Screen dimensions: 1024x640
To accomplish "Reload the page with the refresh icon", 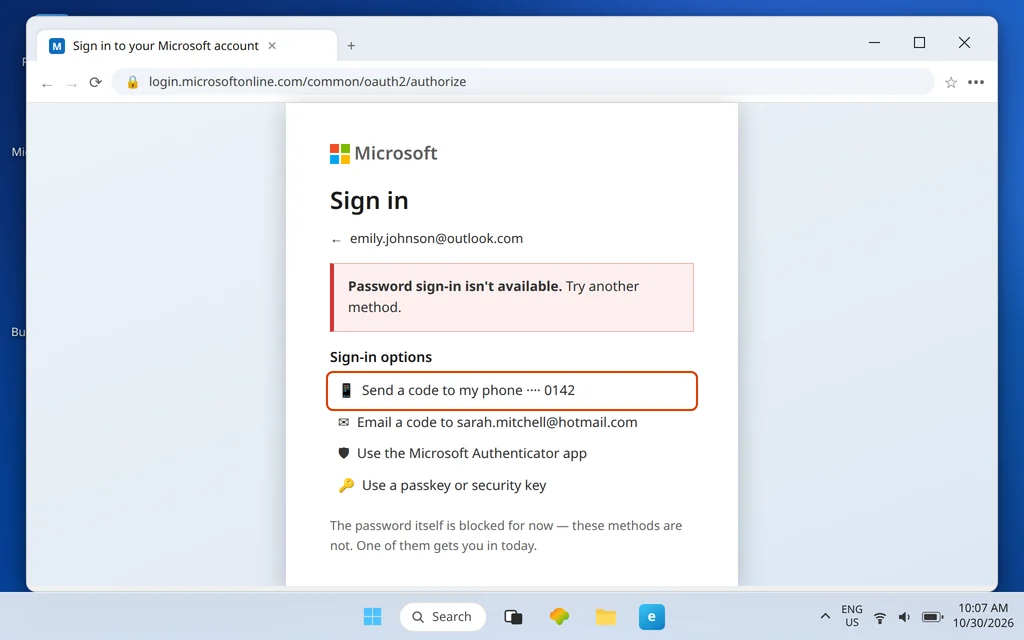I will click(96, 82).
